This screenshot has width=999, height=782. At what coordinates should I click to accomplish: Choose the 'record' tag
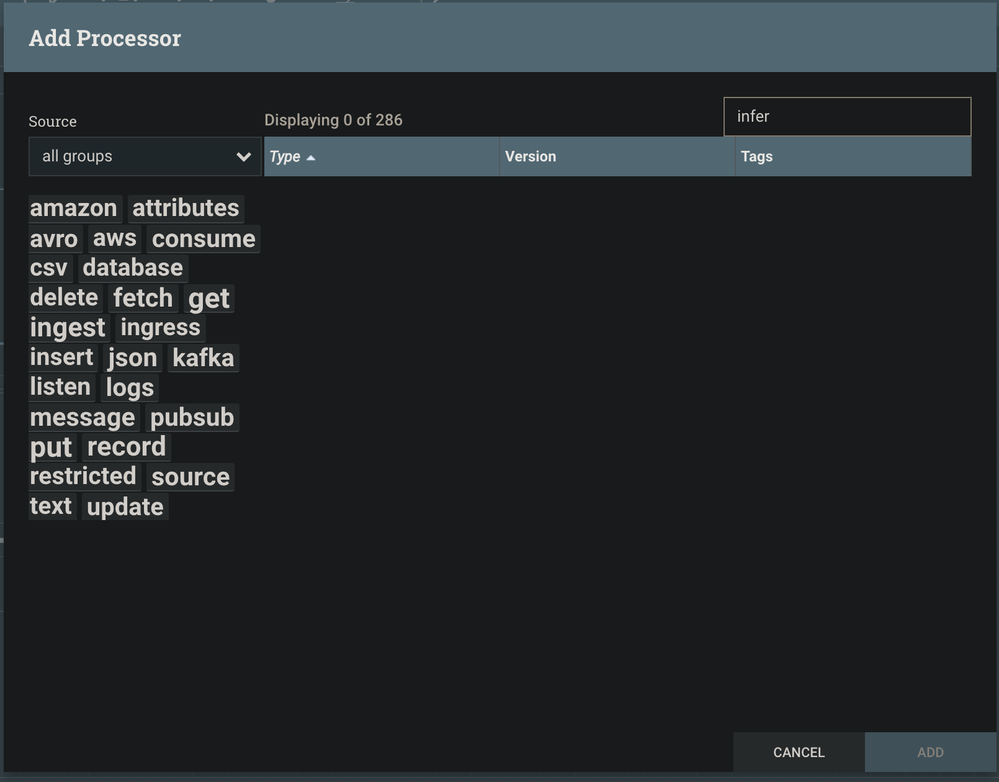126,447
